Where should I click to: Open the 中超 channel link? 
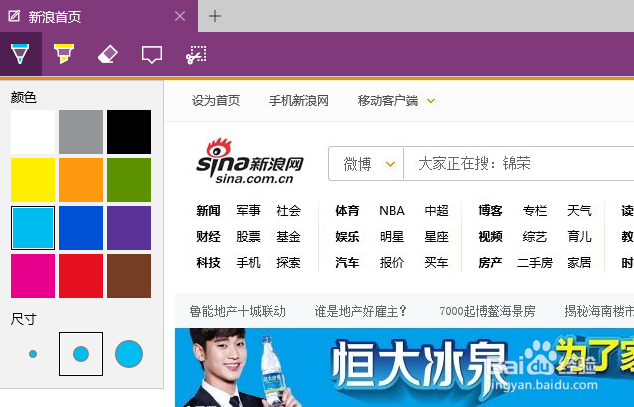point(437,211)
